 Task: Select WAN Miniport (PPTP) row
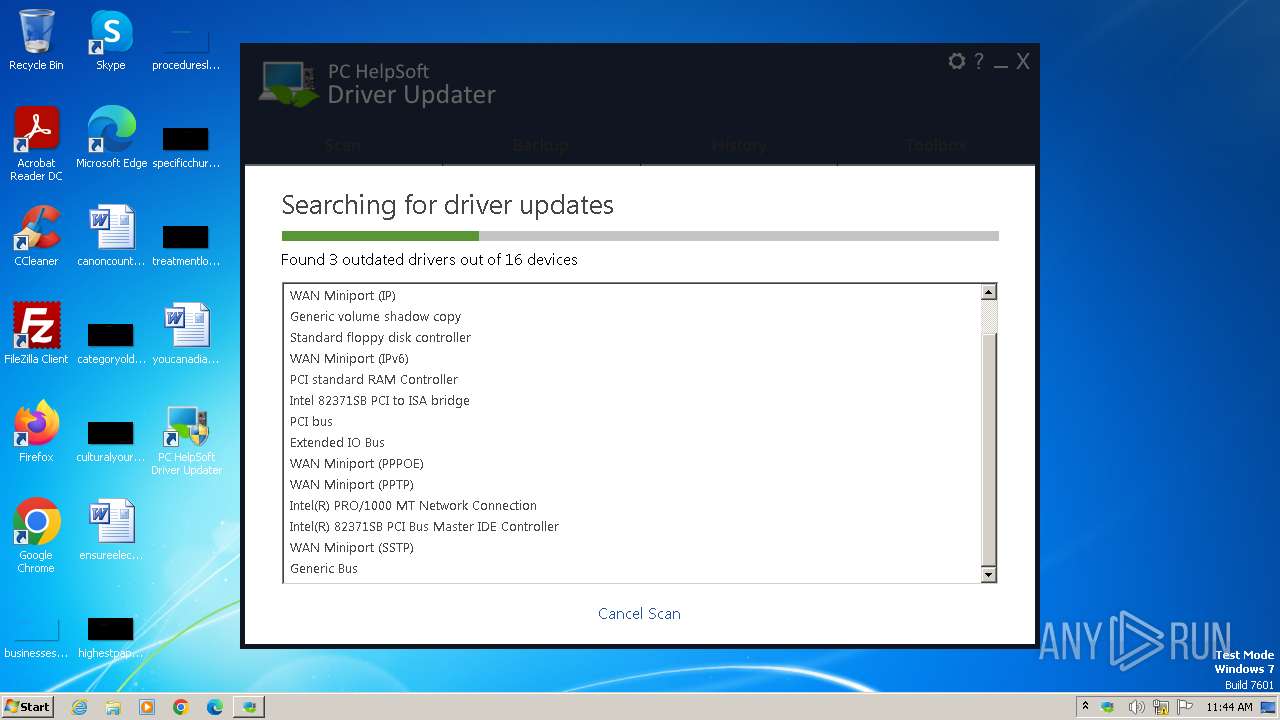coord(632,485)
